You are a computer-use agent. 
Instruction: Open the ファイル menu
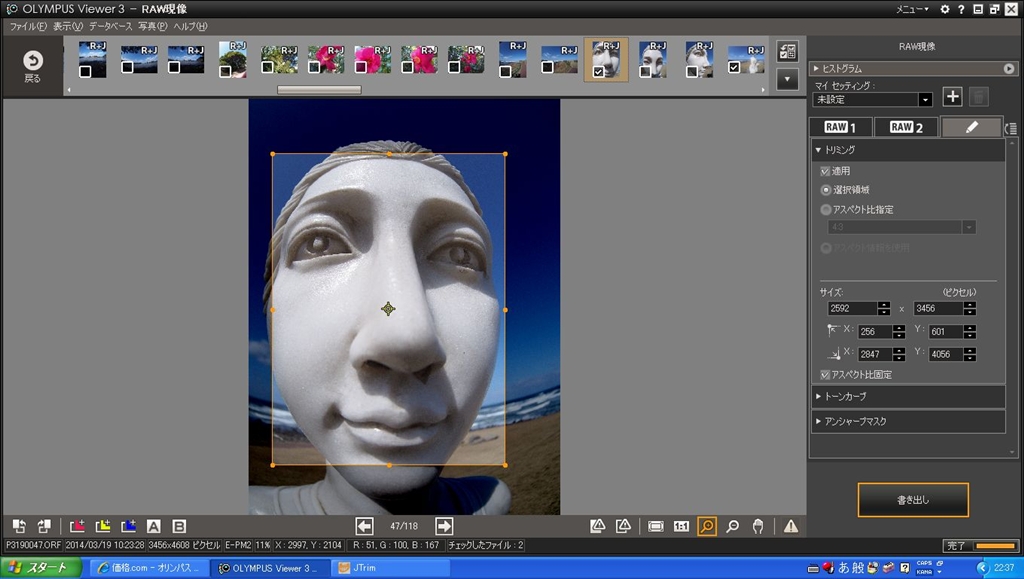(28, 26)
